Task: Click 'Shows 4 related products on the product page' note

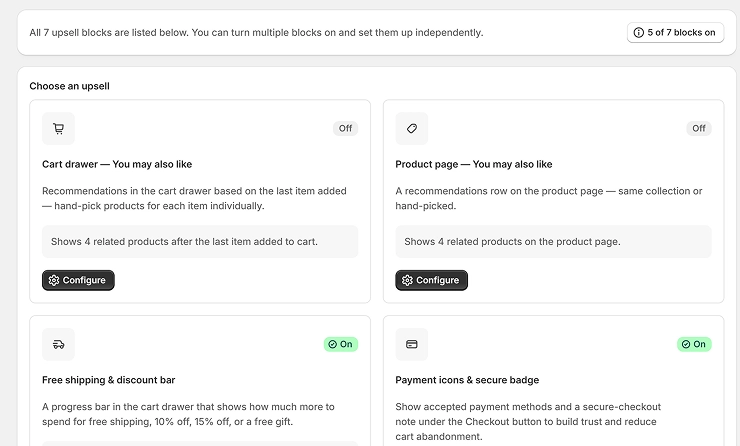Action: pos(554,242)
